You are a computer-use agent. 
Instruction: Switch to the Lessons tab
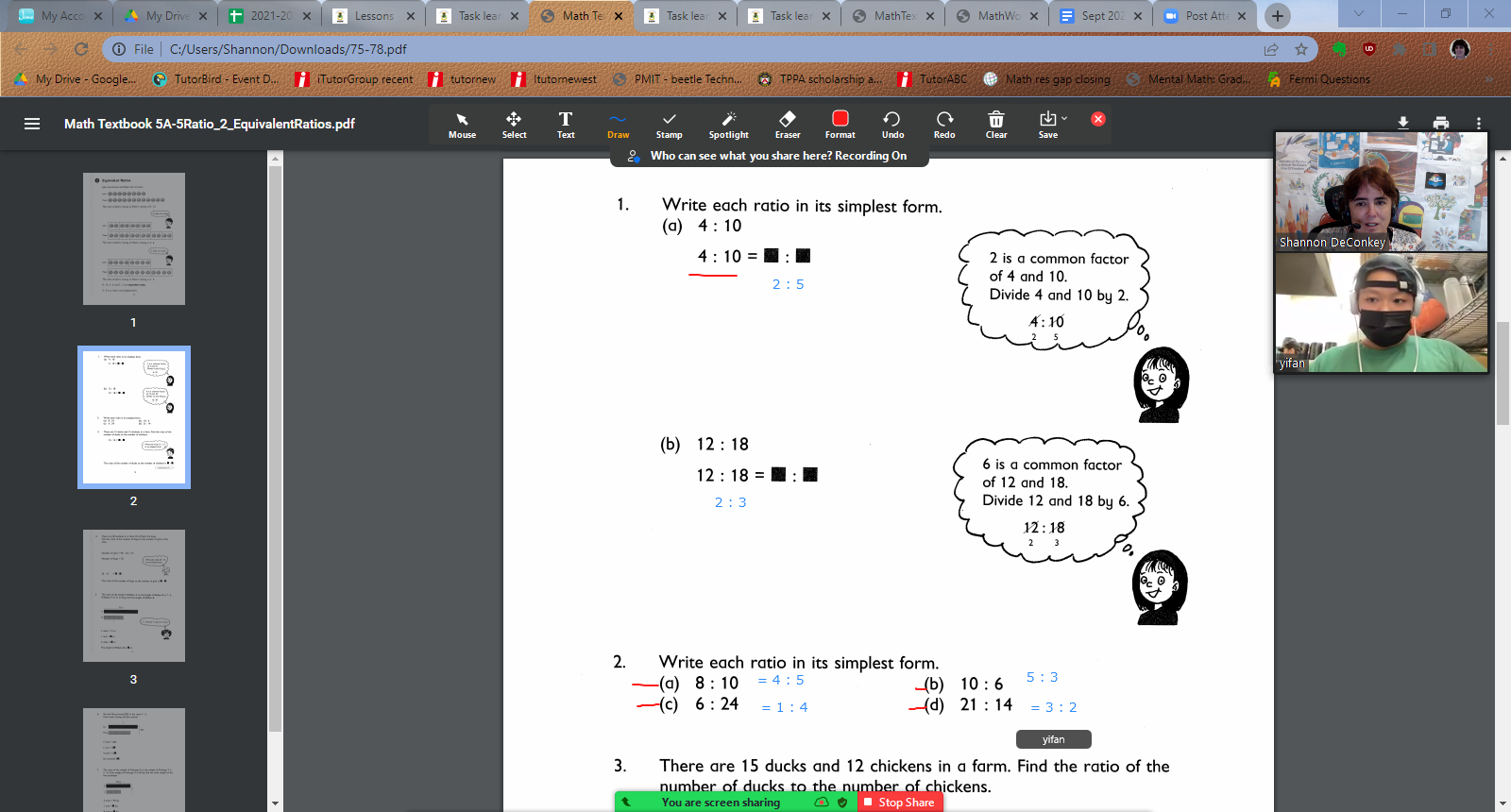pos(375,16)
